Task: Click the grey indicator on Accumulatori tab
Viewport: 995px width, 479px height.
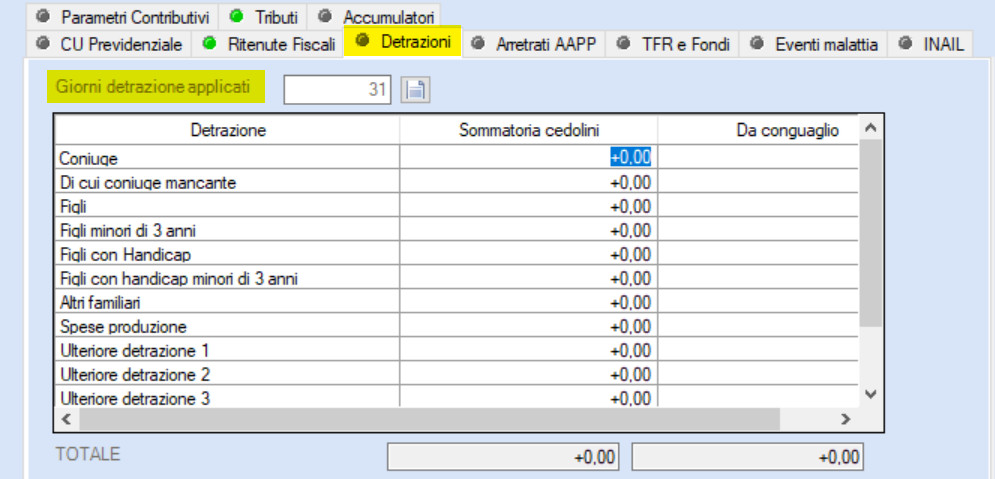Action: pyautogui.click(x=325, y=15)
